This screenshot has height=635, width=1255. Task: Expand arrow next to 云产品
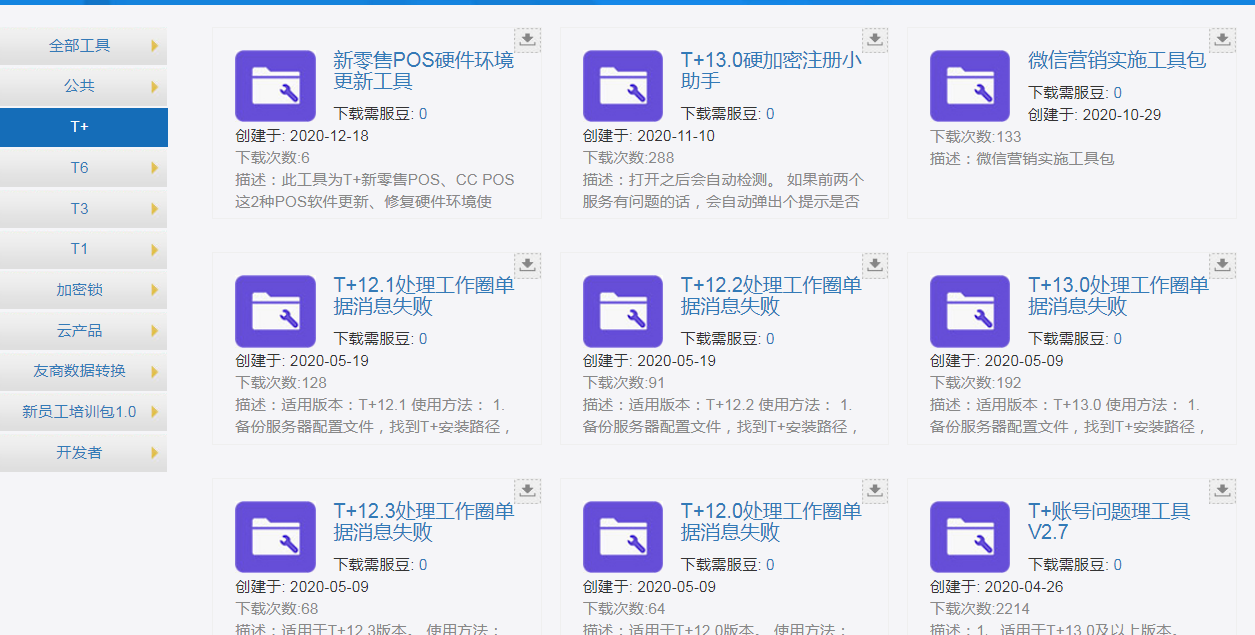tap(155, 331)
